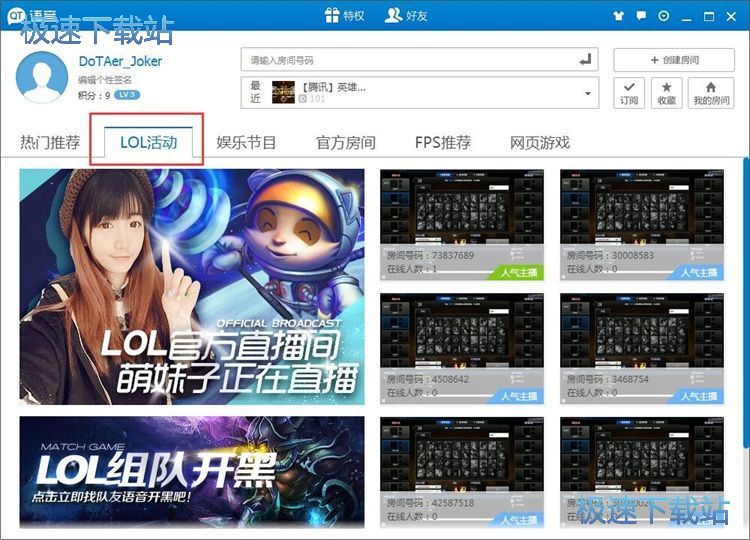Click the vertical scrollbar on the right

click(746, 304)
